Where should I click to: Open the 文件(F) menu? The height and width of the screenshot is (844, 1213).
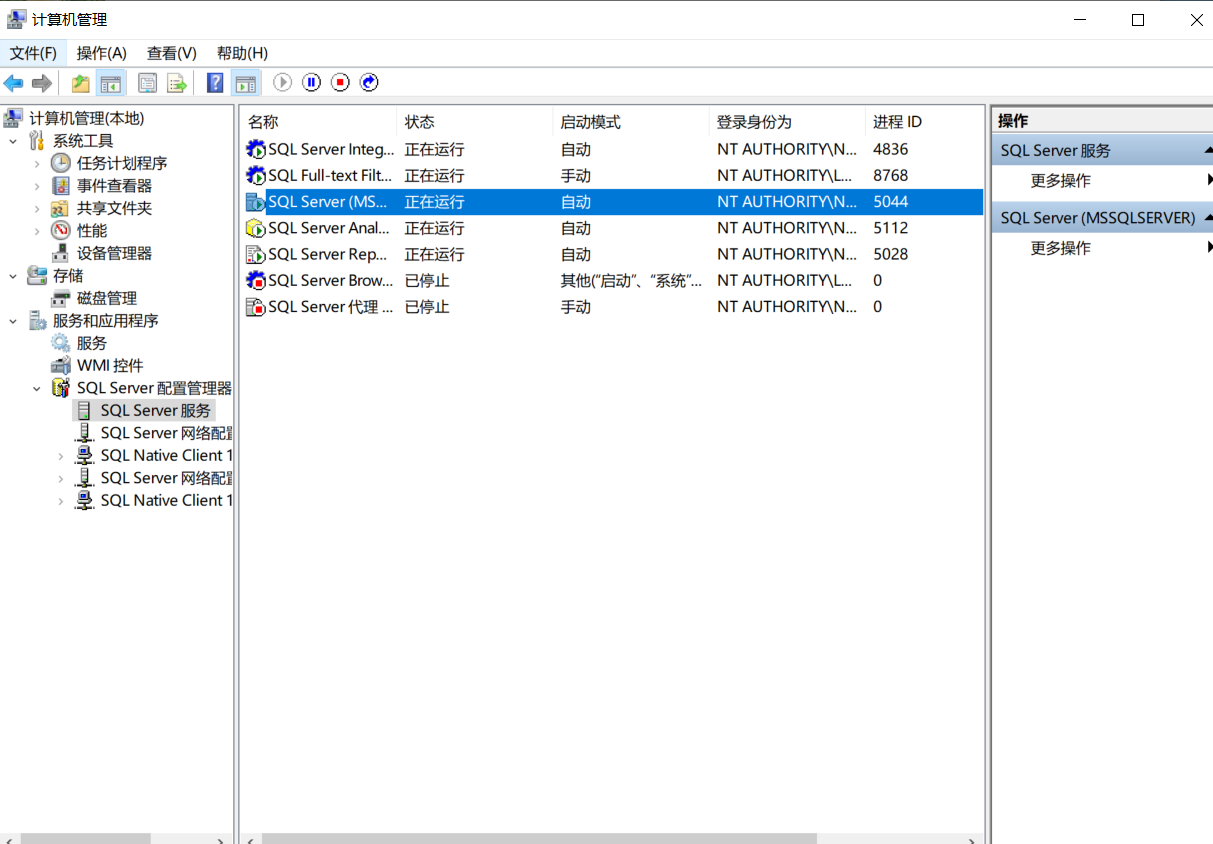[x=33, y=53]
